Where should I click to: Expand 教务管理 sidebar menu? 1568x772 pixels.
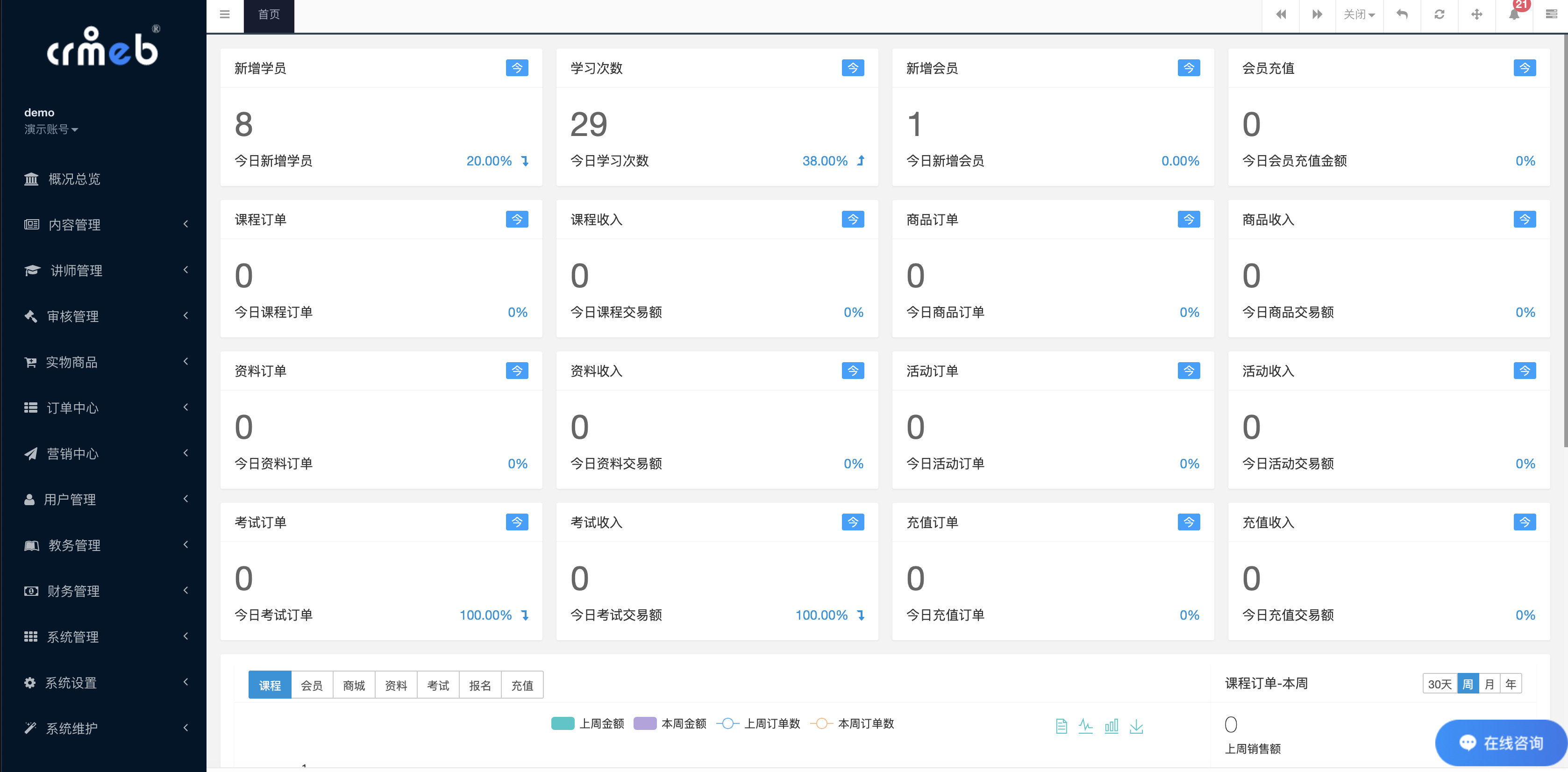103,545
